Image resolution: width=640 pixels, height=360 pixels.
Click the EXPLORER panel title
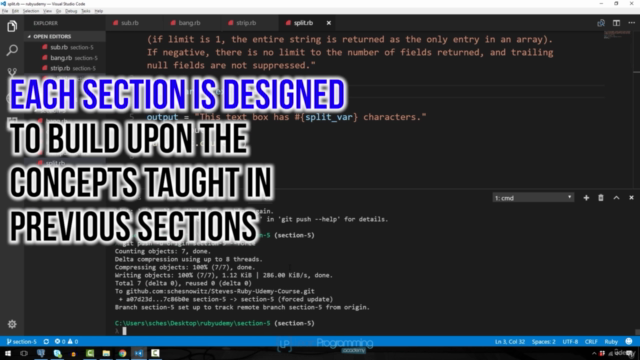point(45,23)
